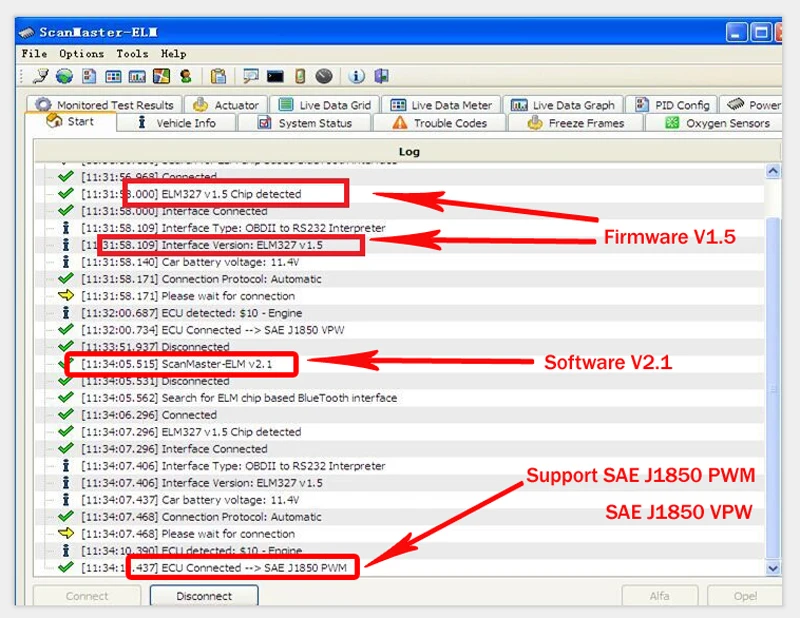
Task: Click the Log column header
Action: (408, 151)
